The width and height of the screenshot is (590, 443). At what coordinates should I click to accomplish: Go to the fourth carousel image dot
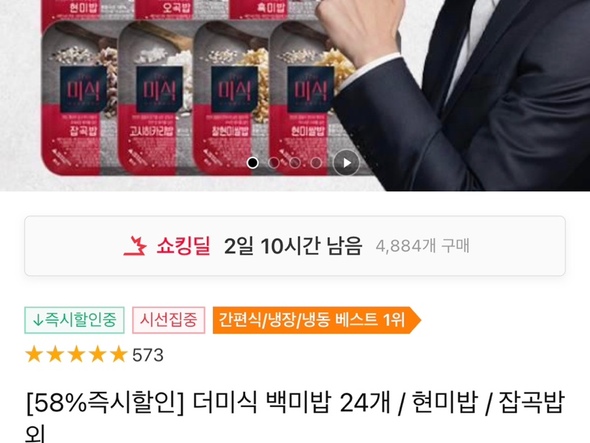[316, 163]
